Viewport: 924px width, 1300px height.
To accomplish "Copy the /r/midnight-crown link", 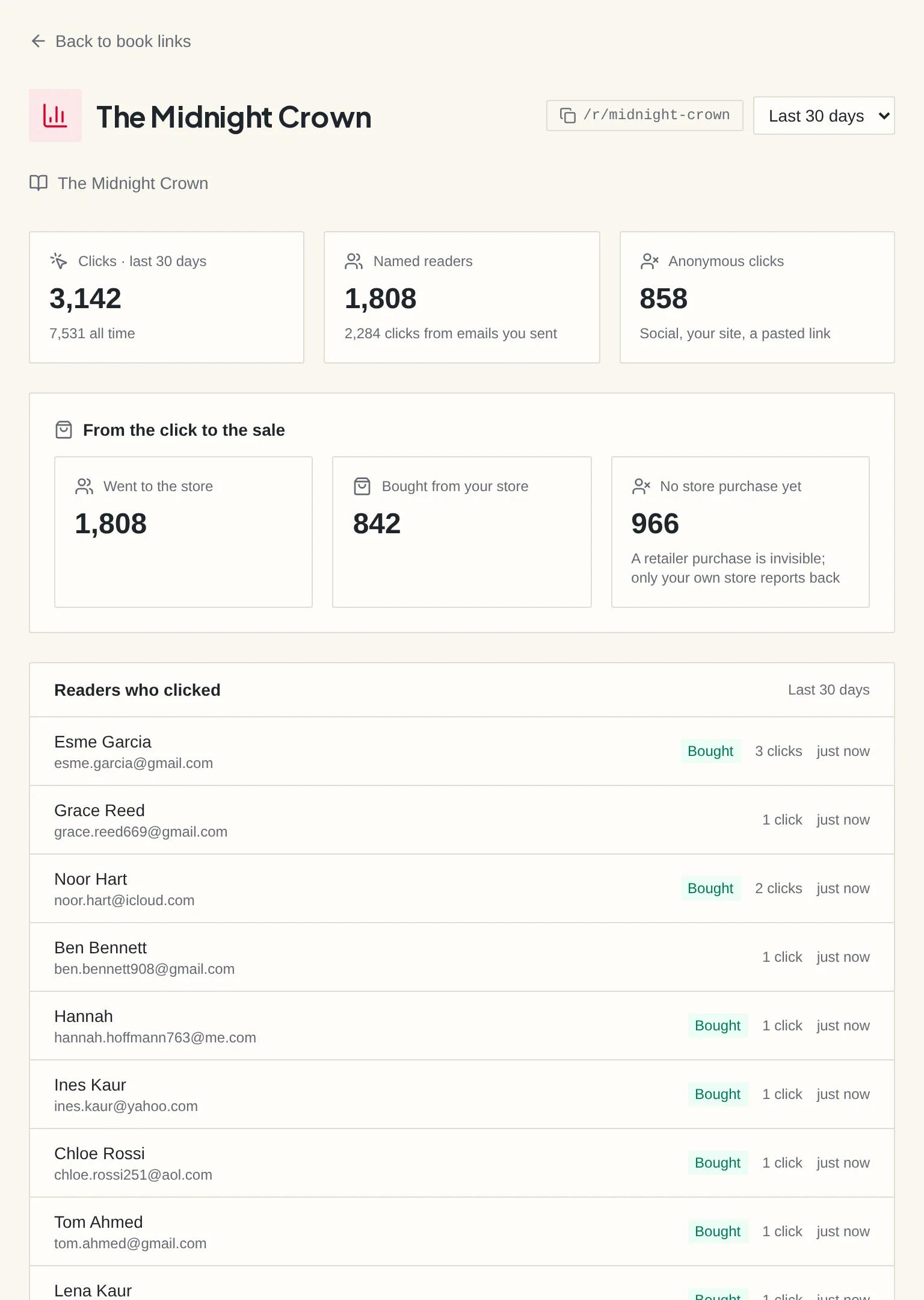I will click(645, 116).
